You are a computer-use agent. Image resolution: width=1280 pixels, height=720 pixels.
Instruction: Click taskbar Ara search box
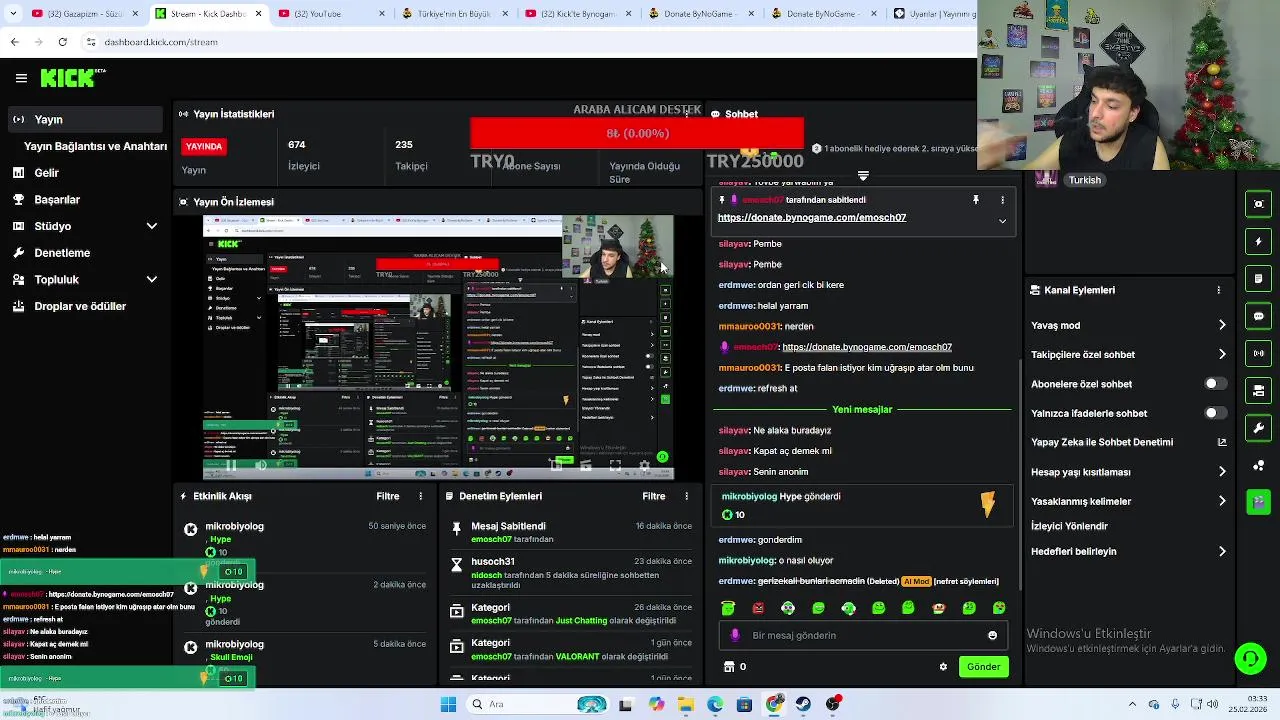pos(538,704)
